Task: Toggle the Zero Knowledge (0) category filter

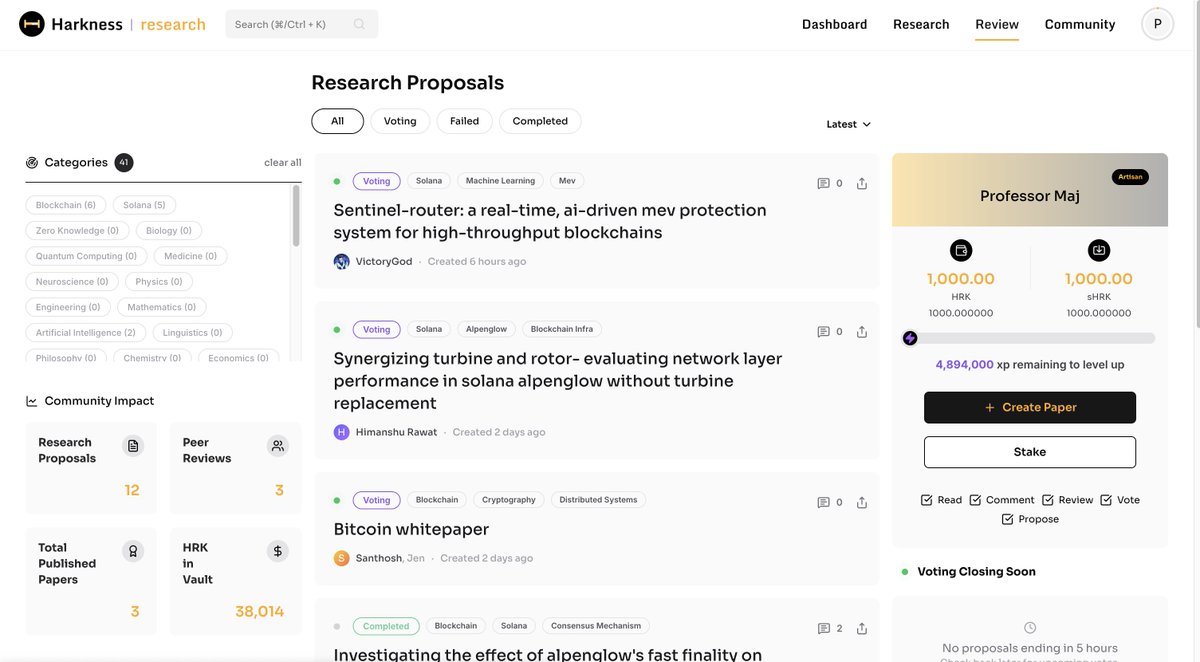Action: 77,230
